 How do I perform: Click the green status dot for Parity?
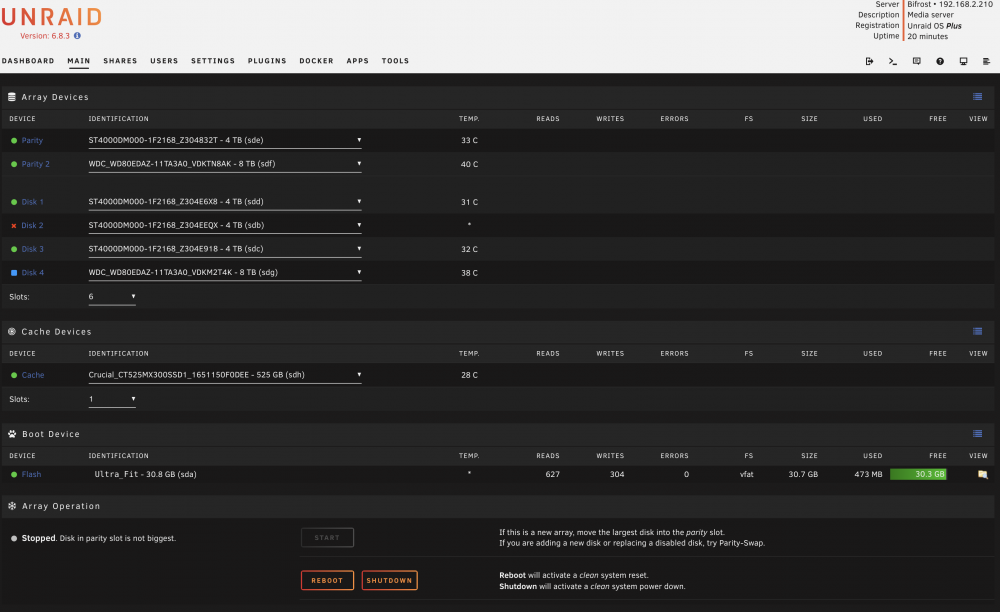pos(14,141)
